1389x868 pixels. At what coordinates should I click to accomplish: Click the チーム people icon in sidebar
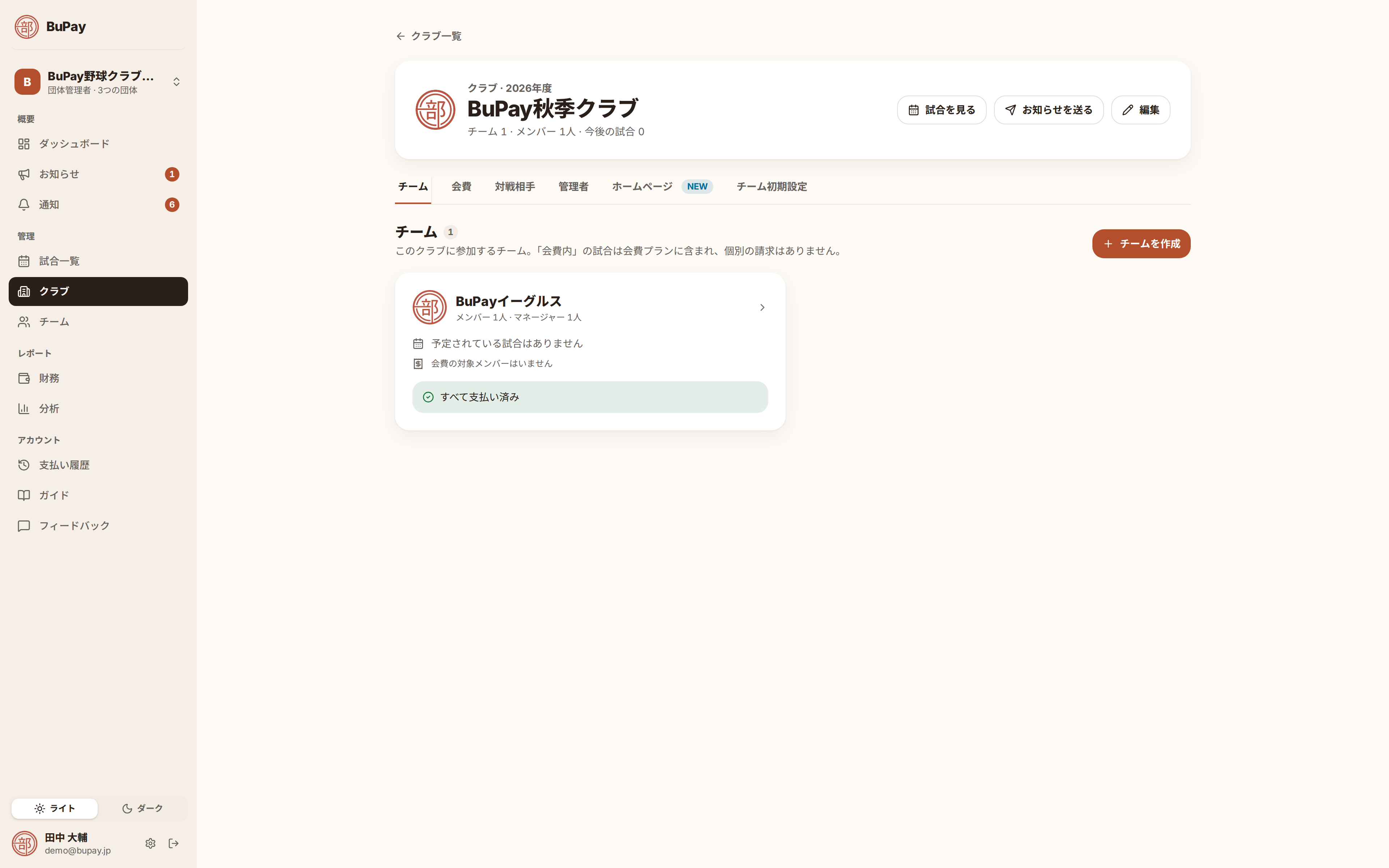(x=24, y=322)
